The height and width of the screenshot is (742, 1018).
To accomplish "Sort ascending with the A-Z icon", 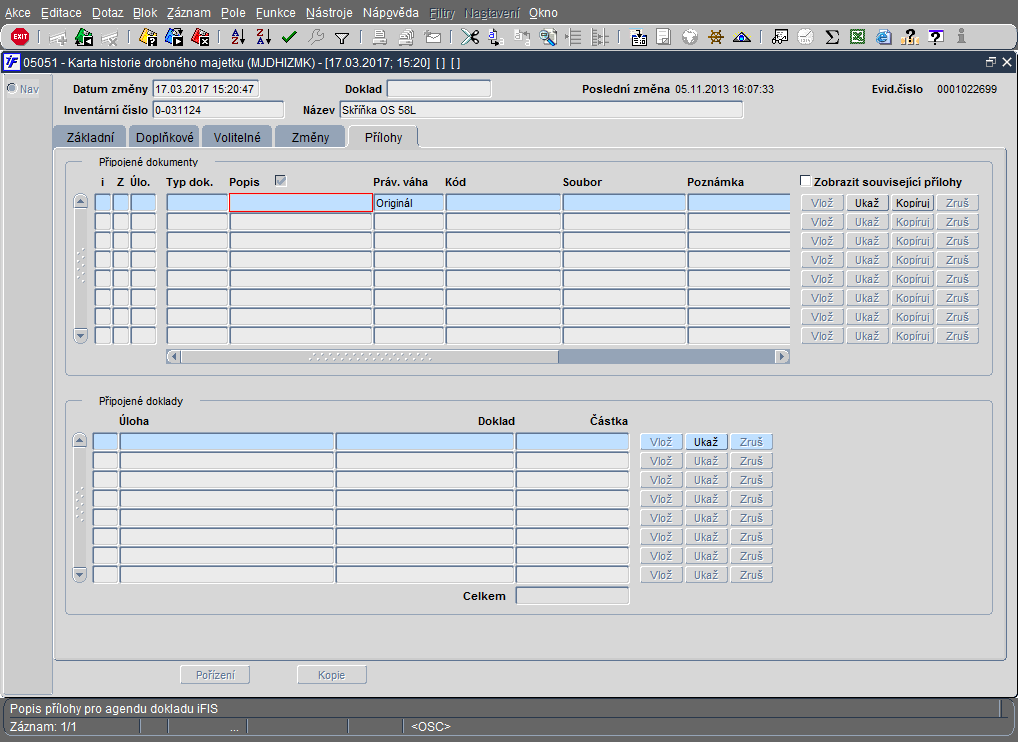I will coord(238,37).
